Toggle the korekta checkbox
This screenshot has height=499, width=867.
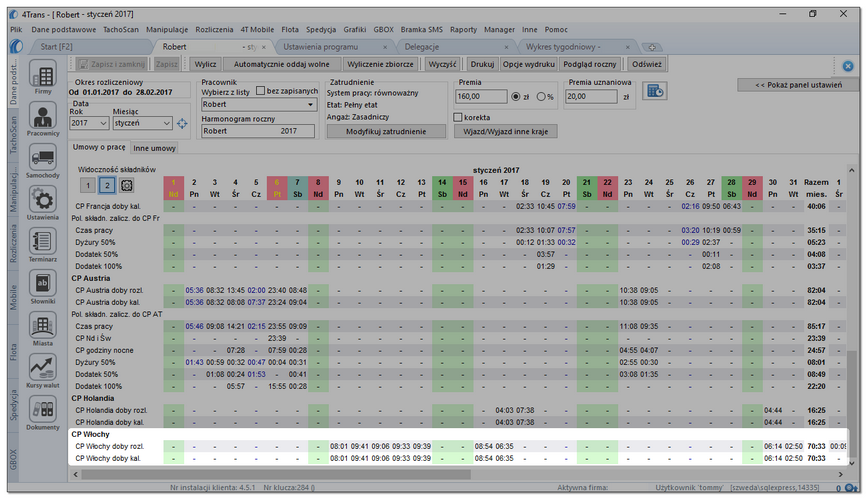(457, 117)
